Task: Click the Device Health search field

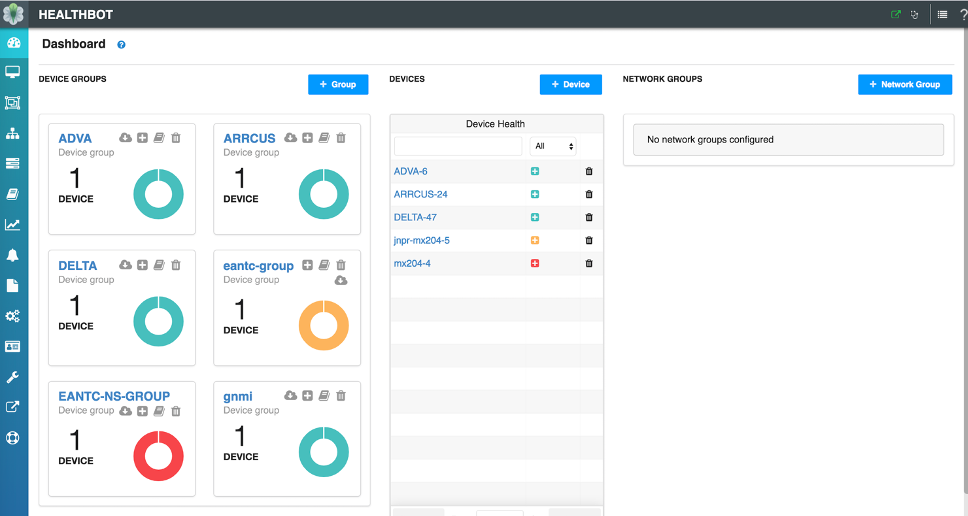Action: tap(458, 146)
